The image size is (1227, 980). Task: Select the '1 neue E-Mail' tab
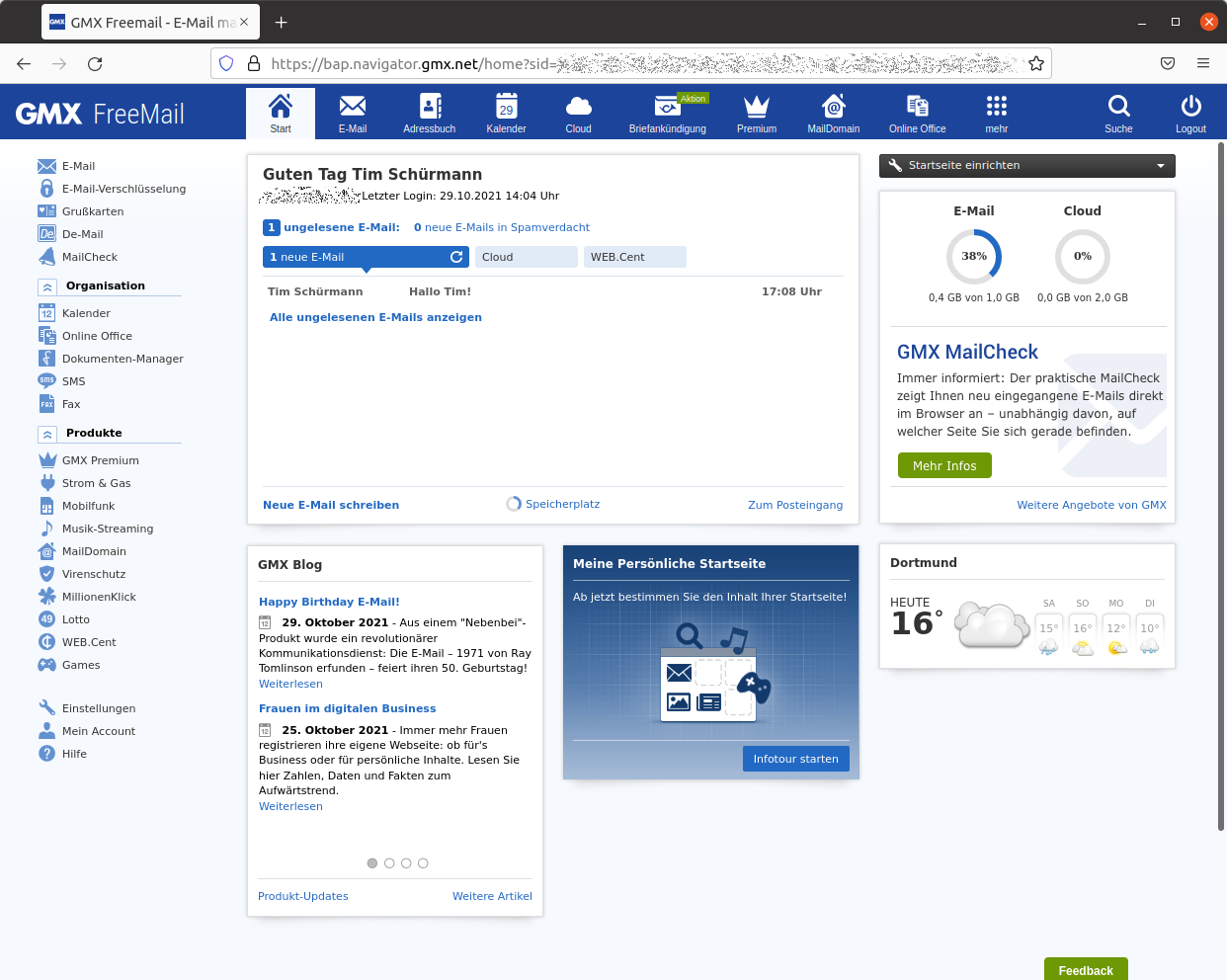coord(366,257)
